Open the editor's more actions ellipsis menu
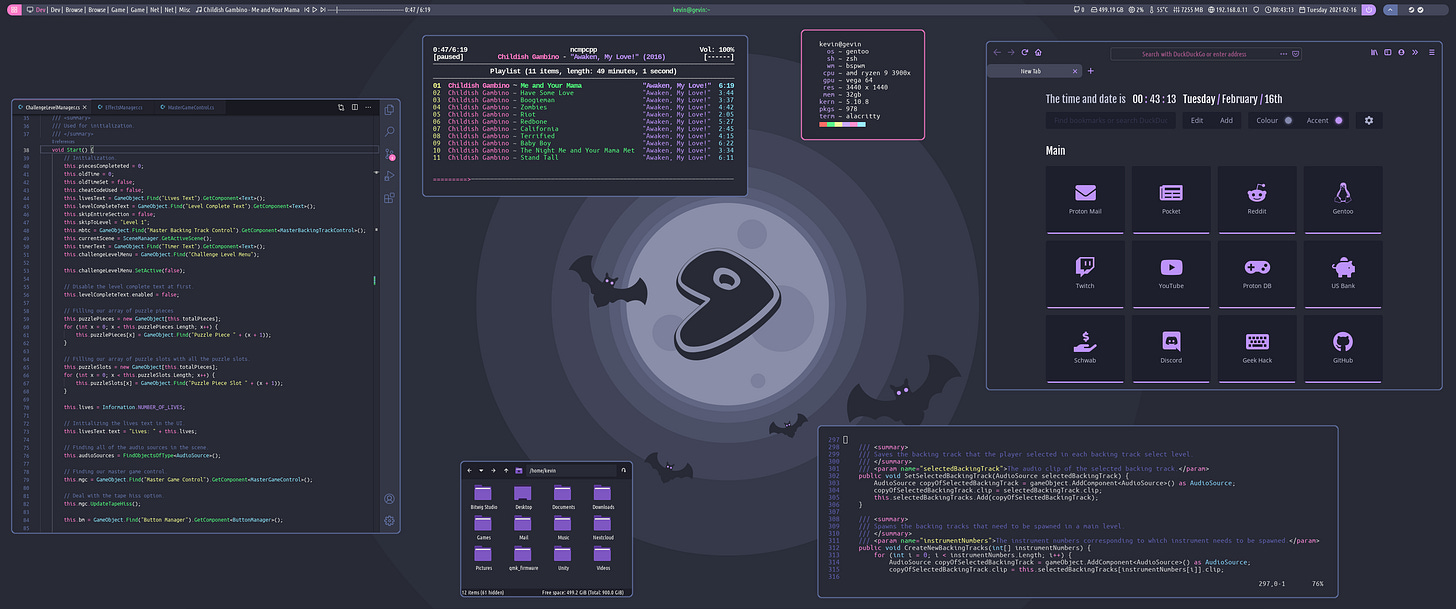The width and height of the screenshot is (1456, 609). point(369,107)
